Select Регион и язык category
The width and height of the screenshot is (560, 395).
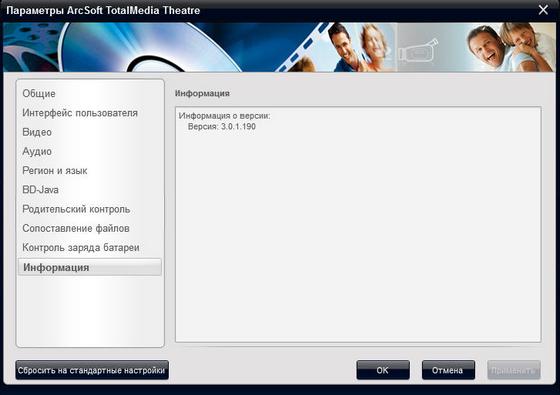55,171
